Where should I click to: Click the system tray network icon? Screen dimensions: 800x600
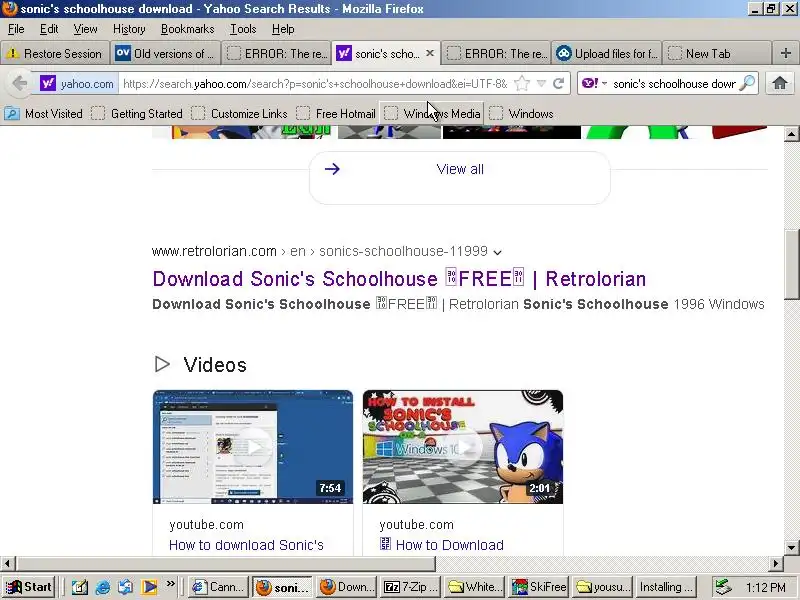tap(722, 587)
